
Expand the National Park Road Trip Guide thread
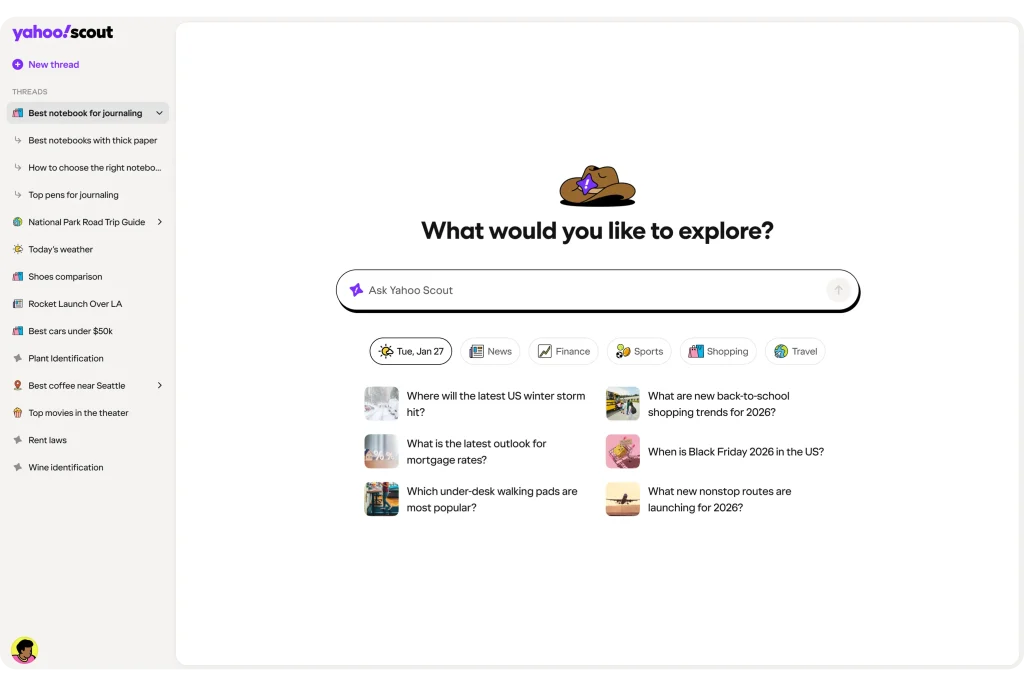(160, 222)
